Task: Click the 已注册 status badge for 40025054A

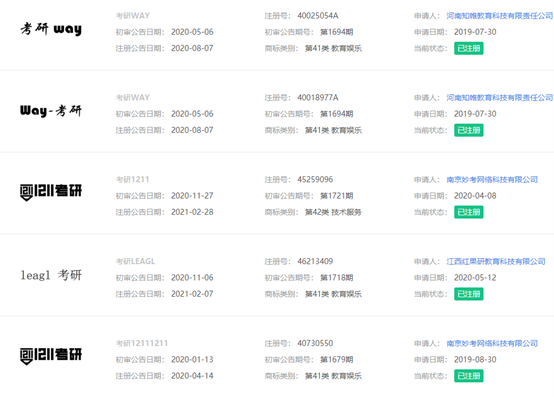Action: (468, 48)
